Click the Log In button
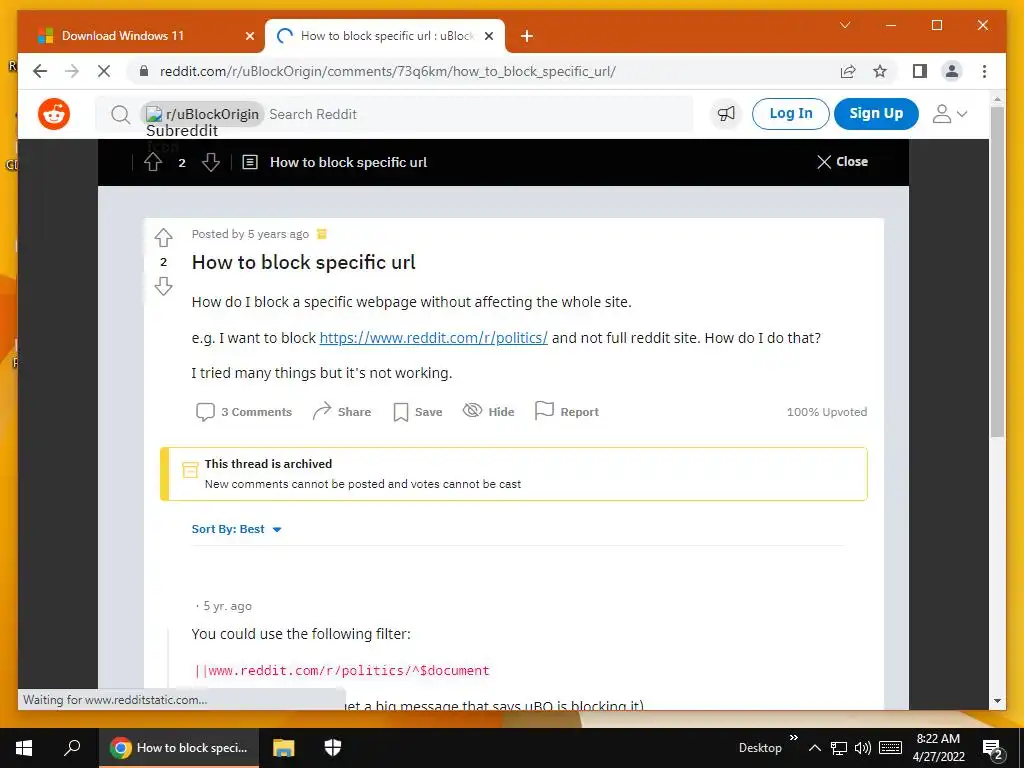The height and width of the screenshot is (768, 1024). (791, 114)
